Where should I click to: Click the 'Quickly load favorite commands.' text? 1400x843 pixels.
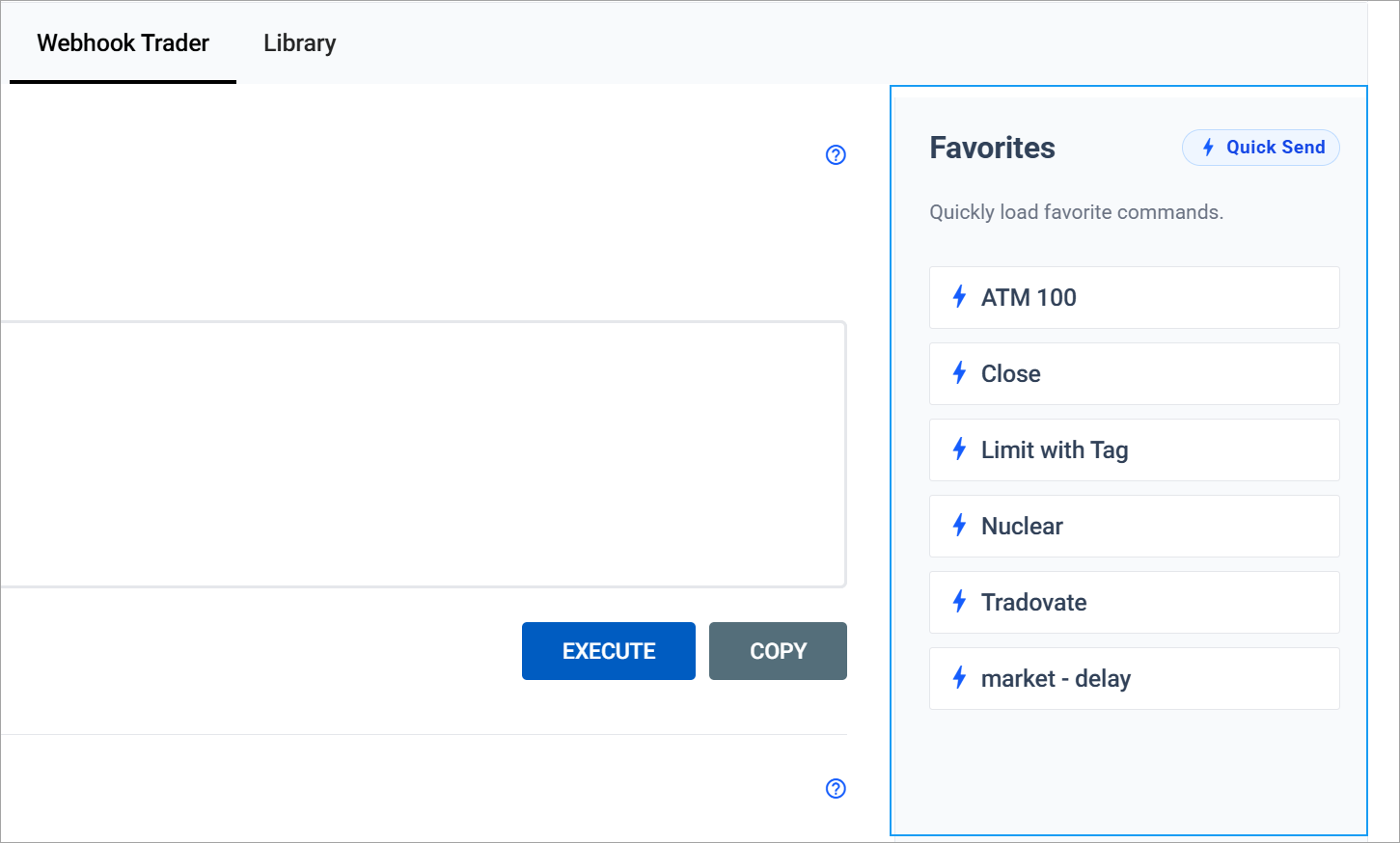1076,212
